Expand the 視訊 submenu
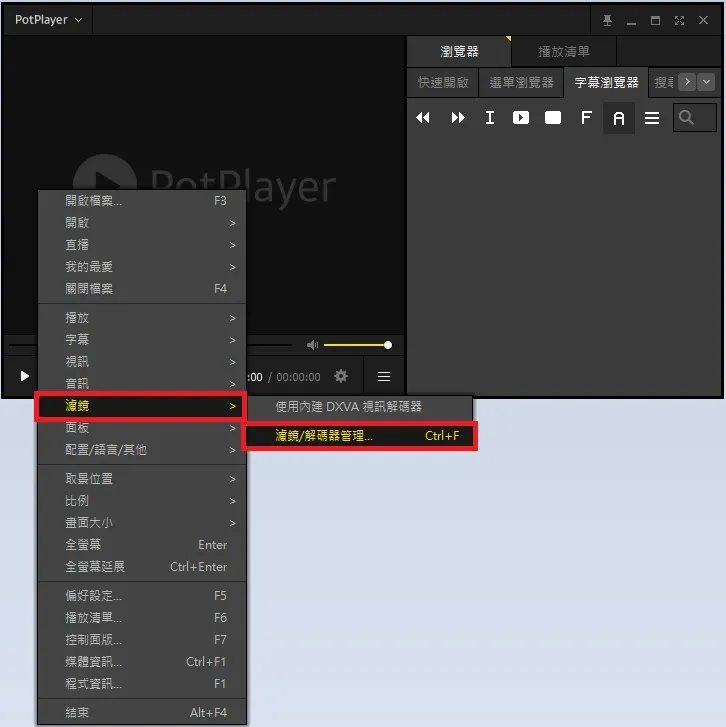The width and height of the screenshot is (726, 727). 142,362
